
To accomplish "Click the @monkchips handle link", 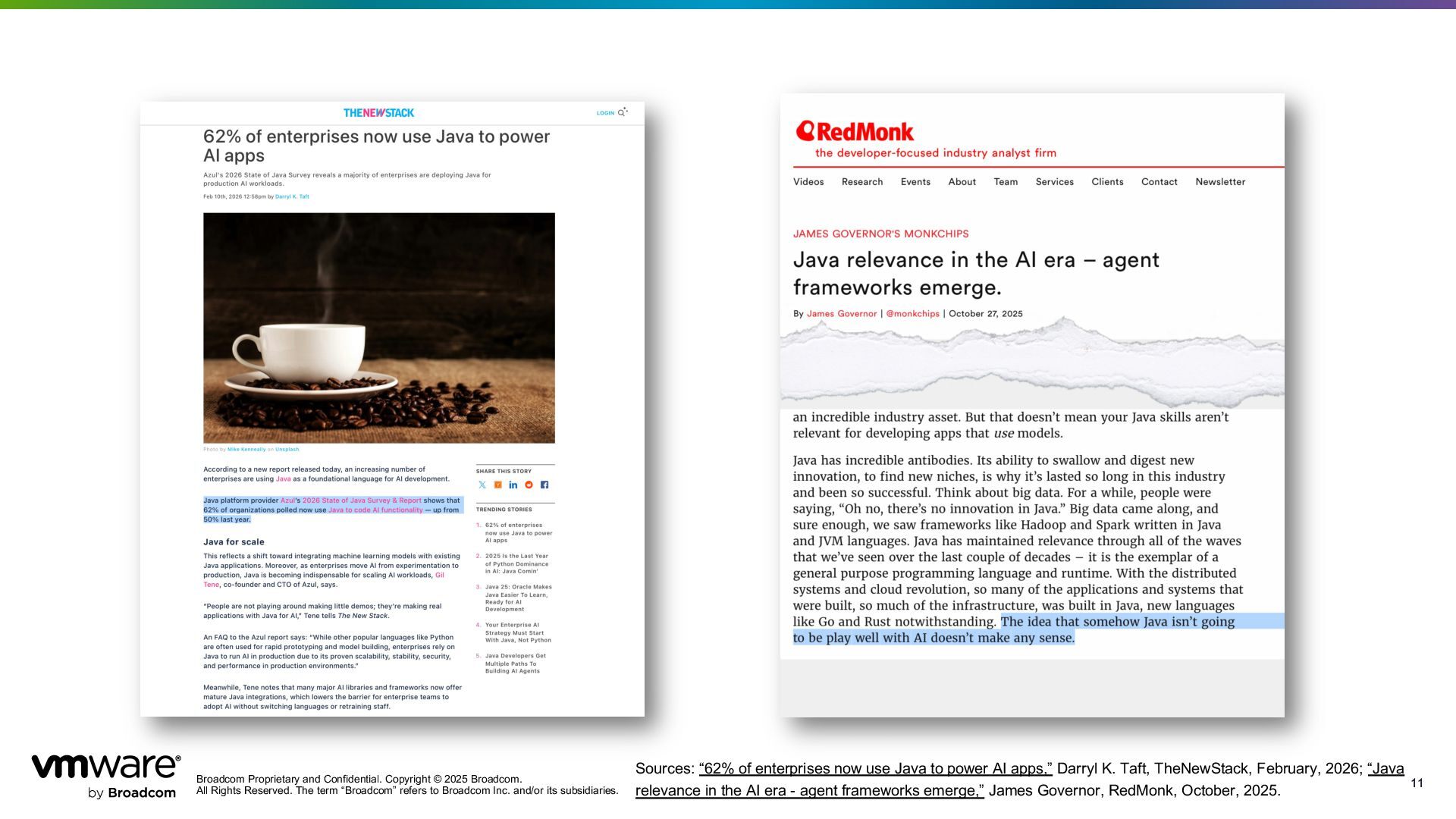I will pyautogui.click(x=912, y=314).
